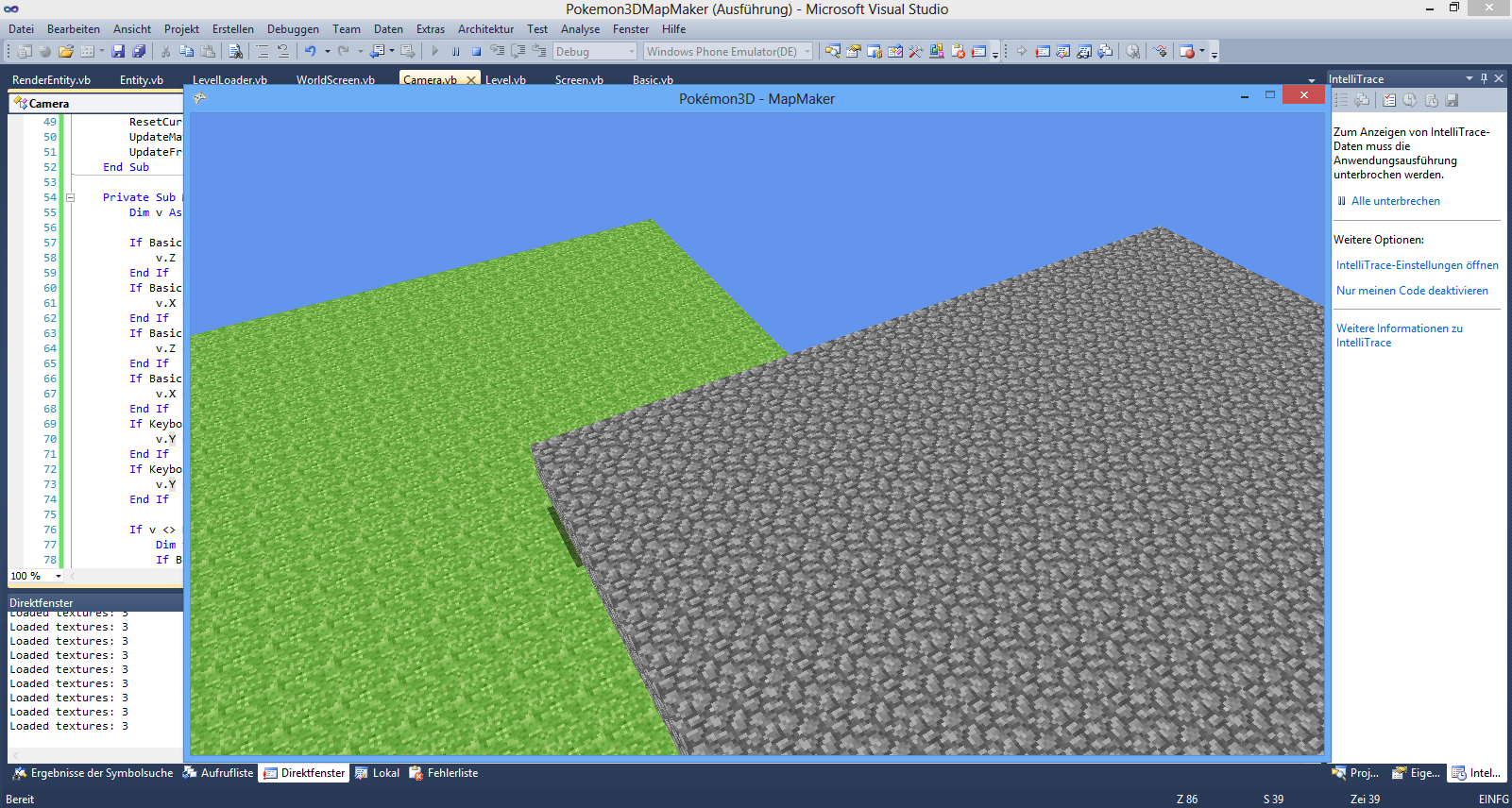Click the Navigate Backward icon
This screenshot has width=1512, height=808.
coord(378,51)
